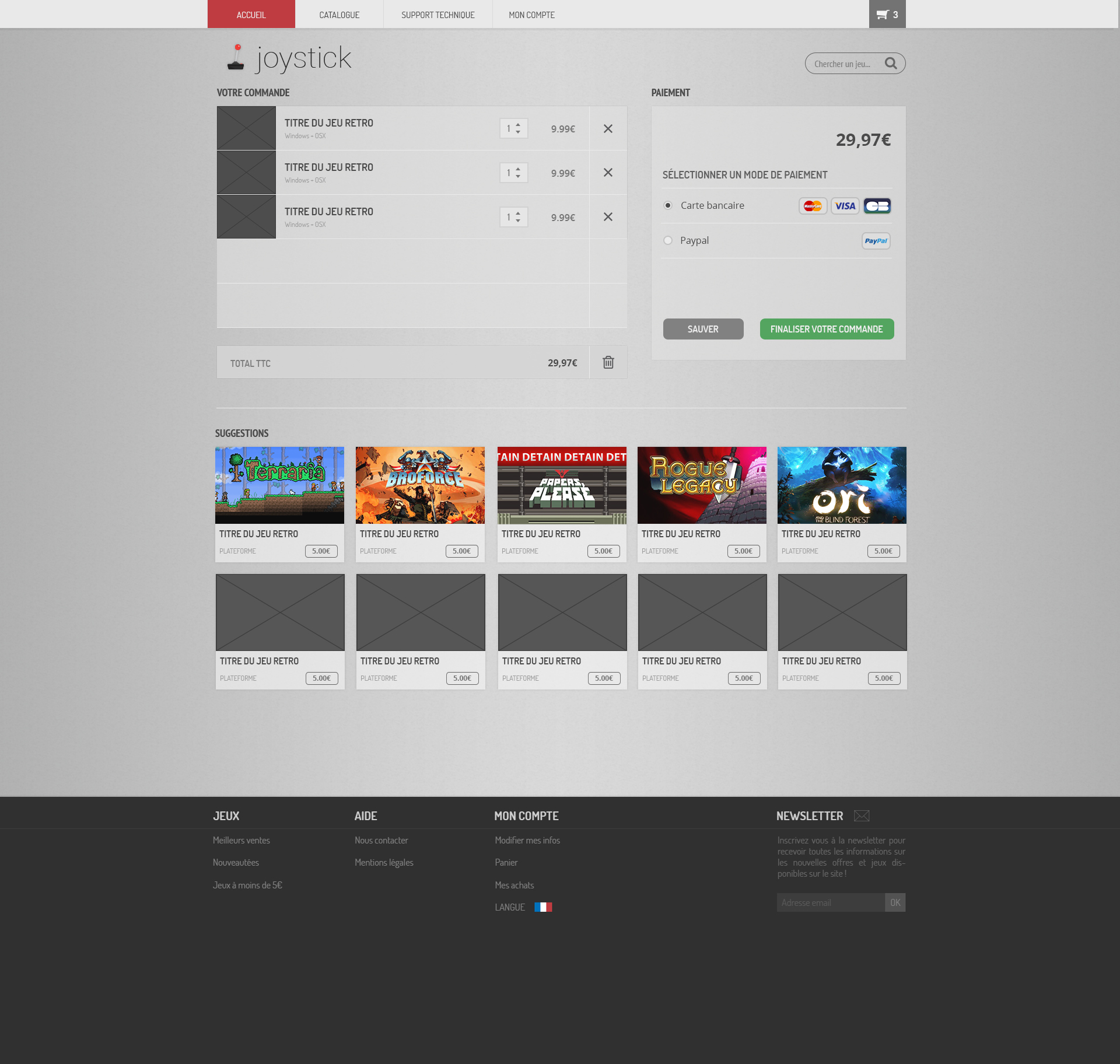Select Paypal payment radio button

[x=668, y=240]
